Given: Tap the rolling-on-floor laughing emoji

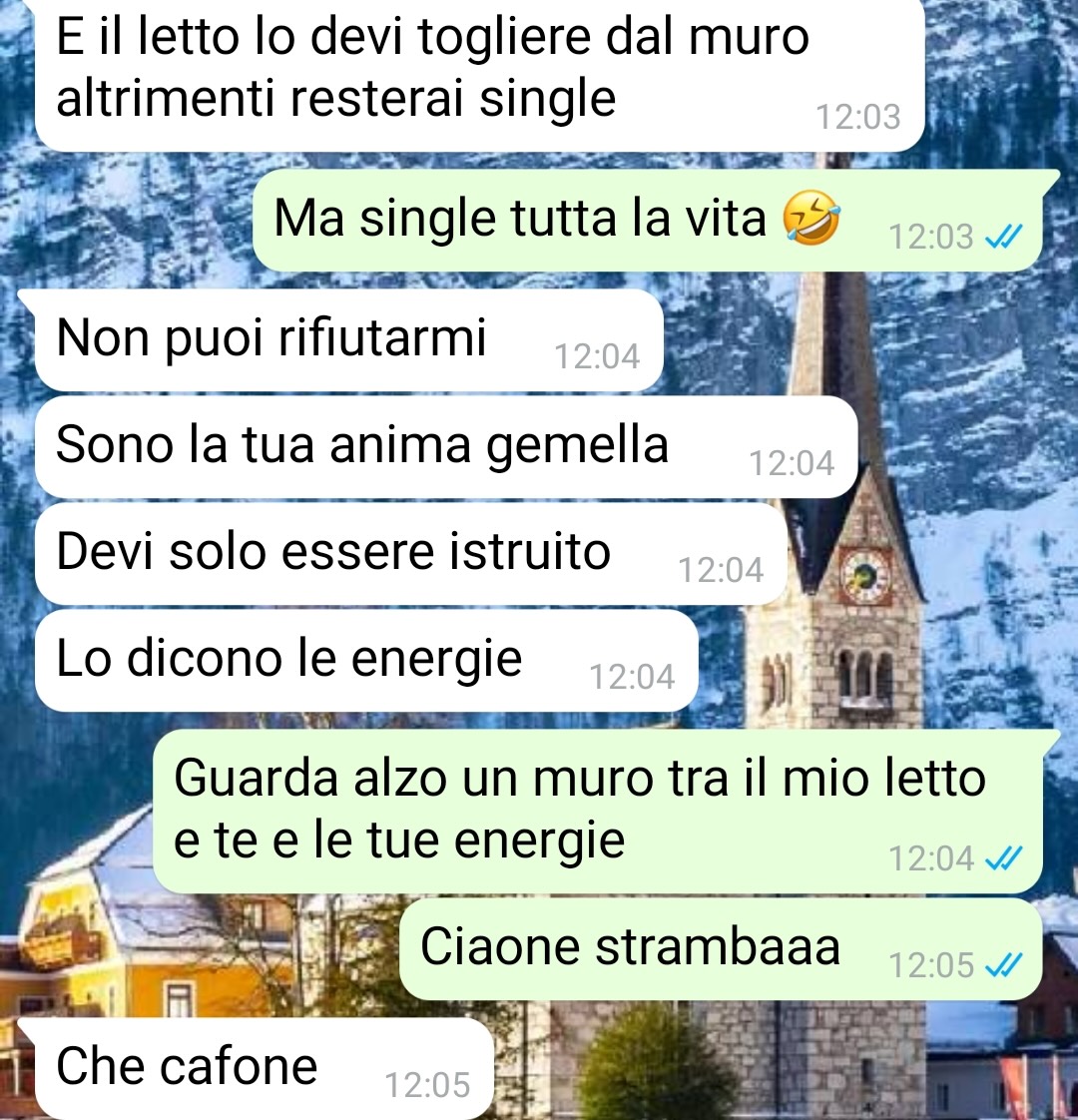Looking at the screenshot, I should pos(811,218).
